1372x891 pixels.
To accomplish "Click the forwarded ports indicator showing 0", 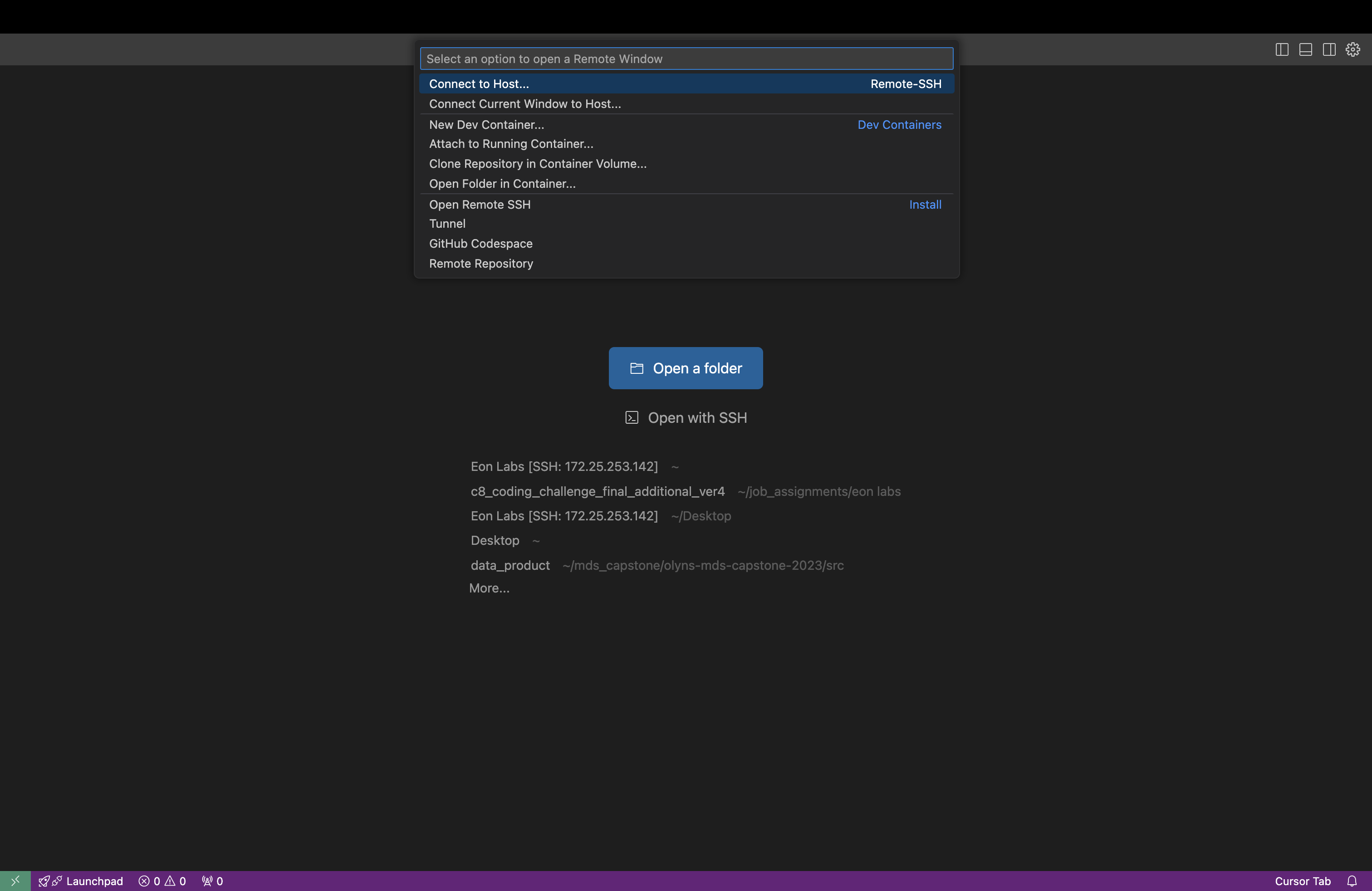I will coord(212,881).
